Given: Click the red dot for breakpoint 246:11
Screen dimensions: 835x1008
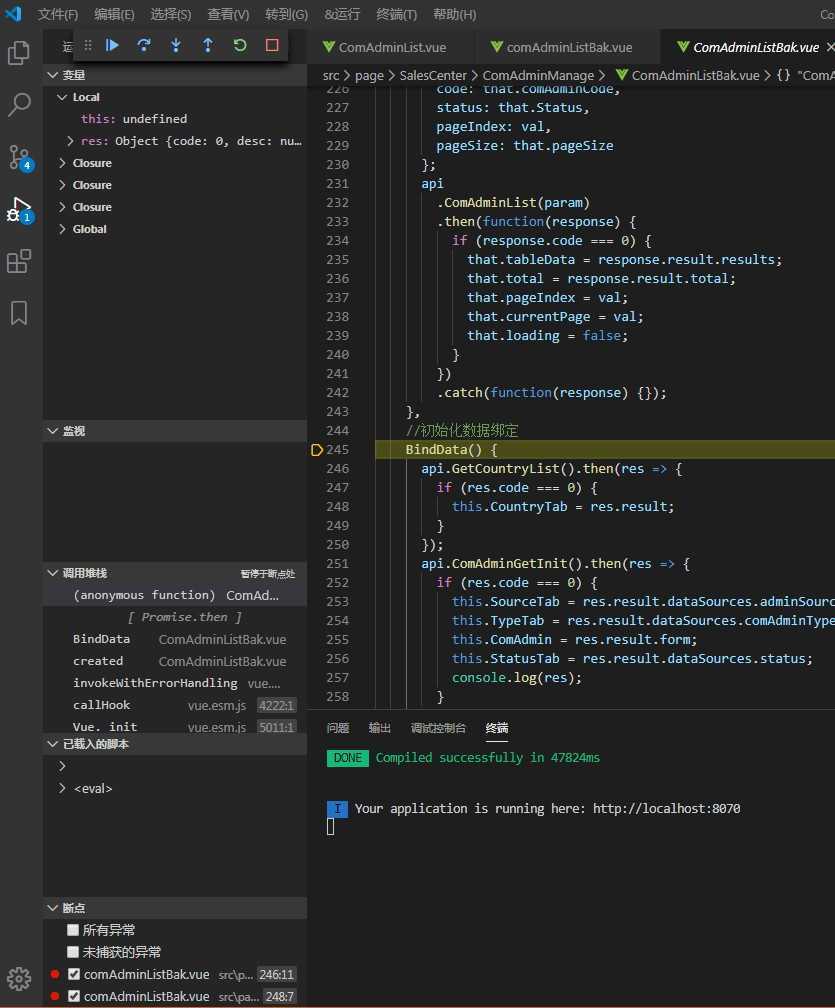Looking at the screenshot, I should click(55, 975).
